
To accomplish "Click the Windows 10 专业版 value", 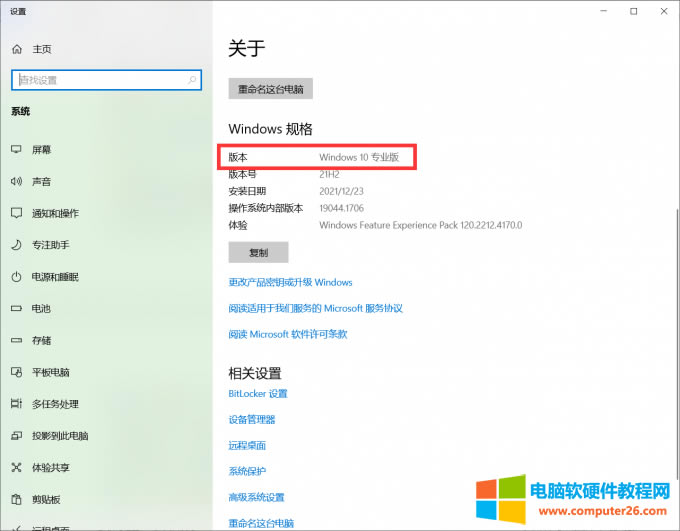I will 359,157.
